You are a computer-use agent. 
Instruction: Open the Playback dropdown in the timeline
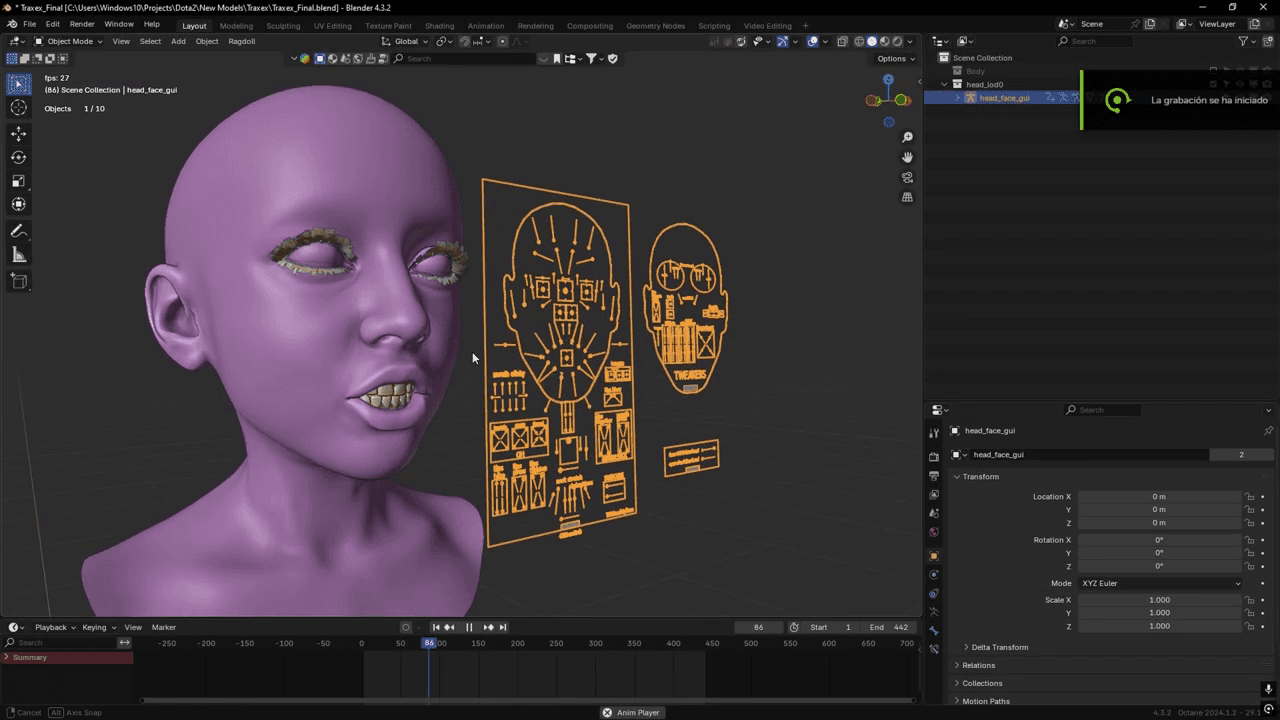(54, 627)
